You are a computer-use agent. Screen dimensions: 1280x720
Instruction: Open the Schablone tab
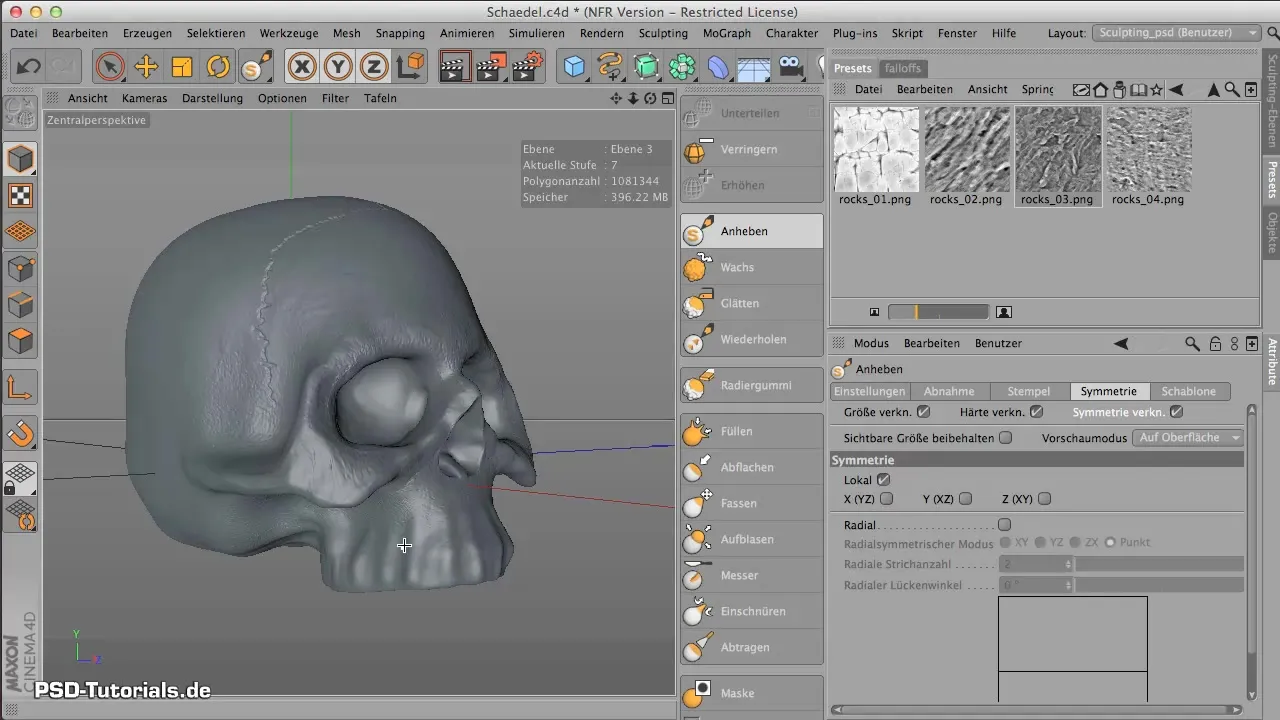(1189, 392)
